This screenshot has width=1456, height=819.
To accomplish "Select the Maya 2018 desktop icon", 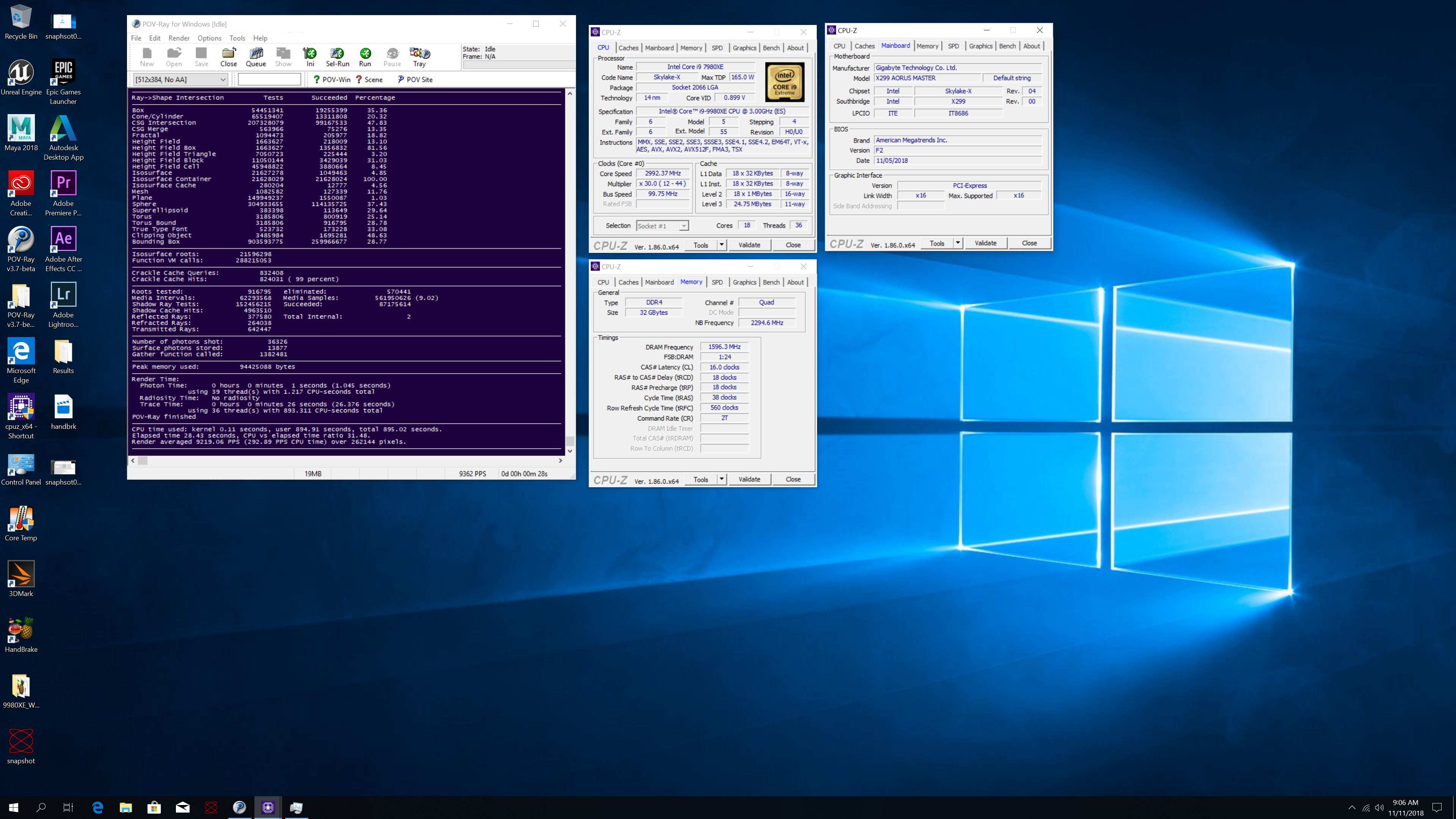I will [21, 133].
